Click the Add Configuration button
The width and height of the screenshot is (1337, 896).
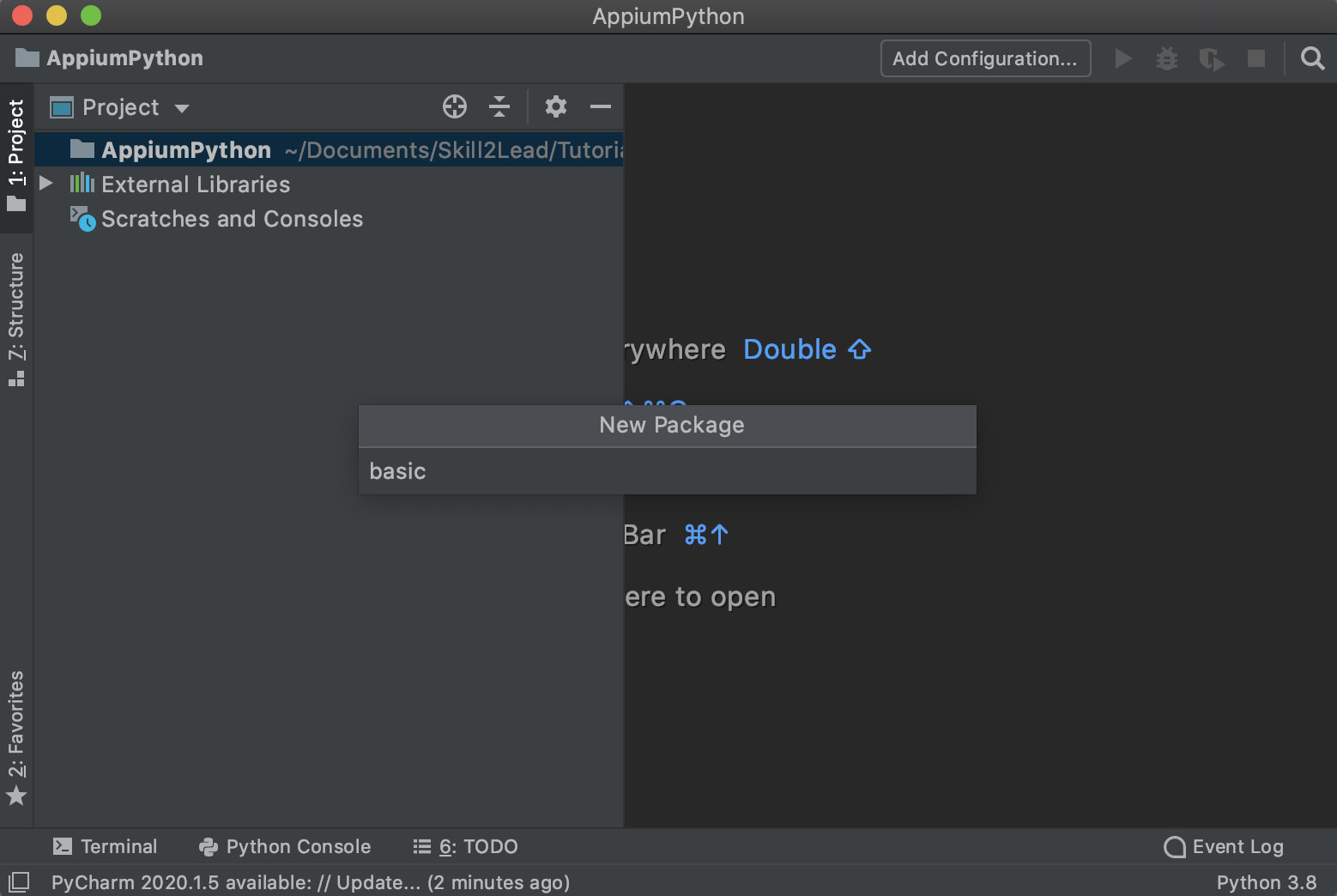point(985,58)
